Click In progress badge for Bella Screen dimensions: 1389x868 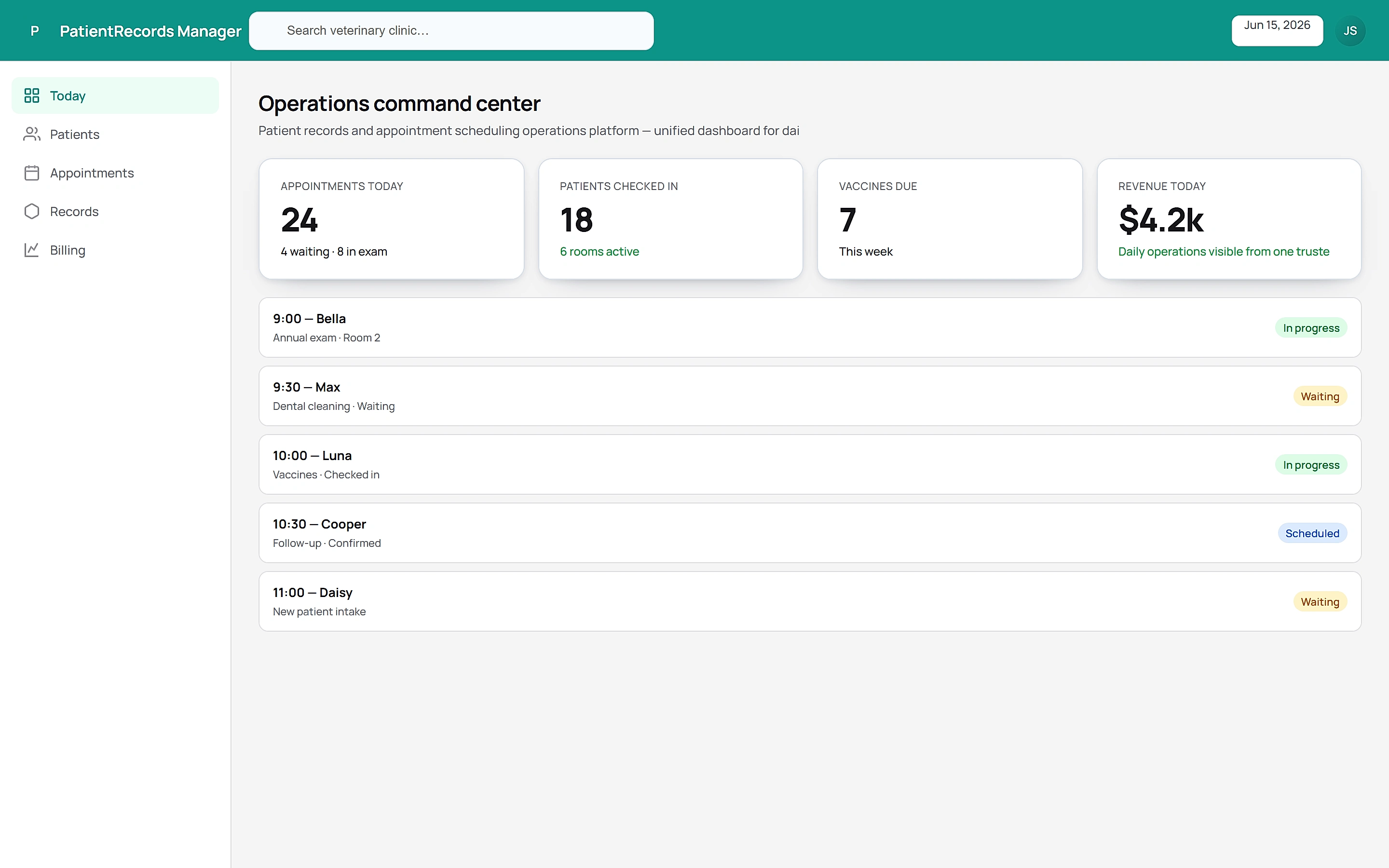click(x=1311, y=328)
